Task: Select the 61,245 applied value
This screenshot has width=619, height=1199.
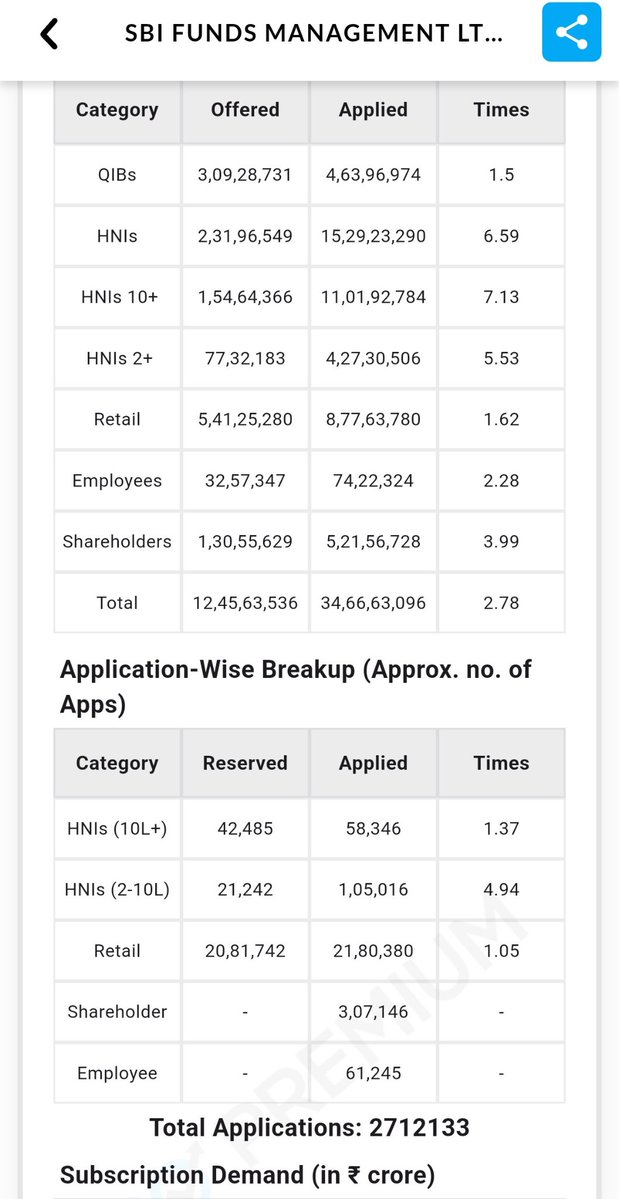Action: (373, 1073)
